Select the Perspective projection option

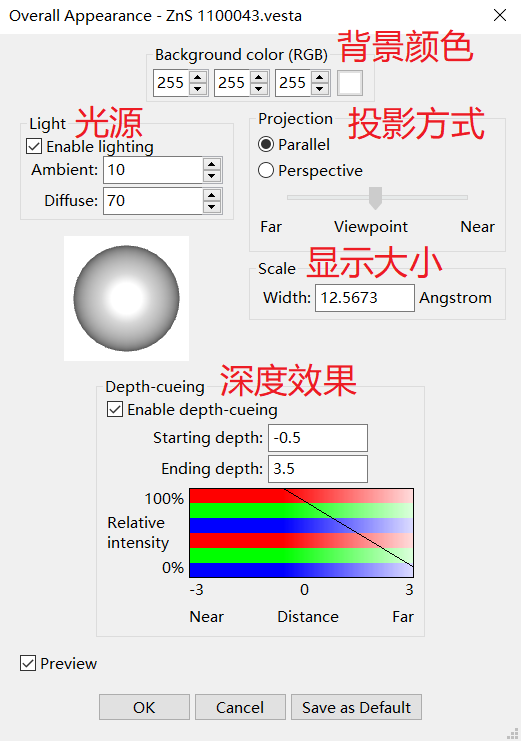pos(266,170)
